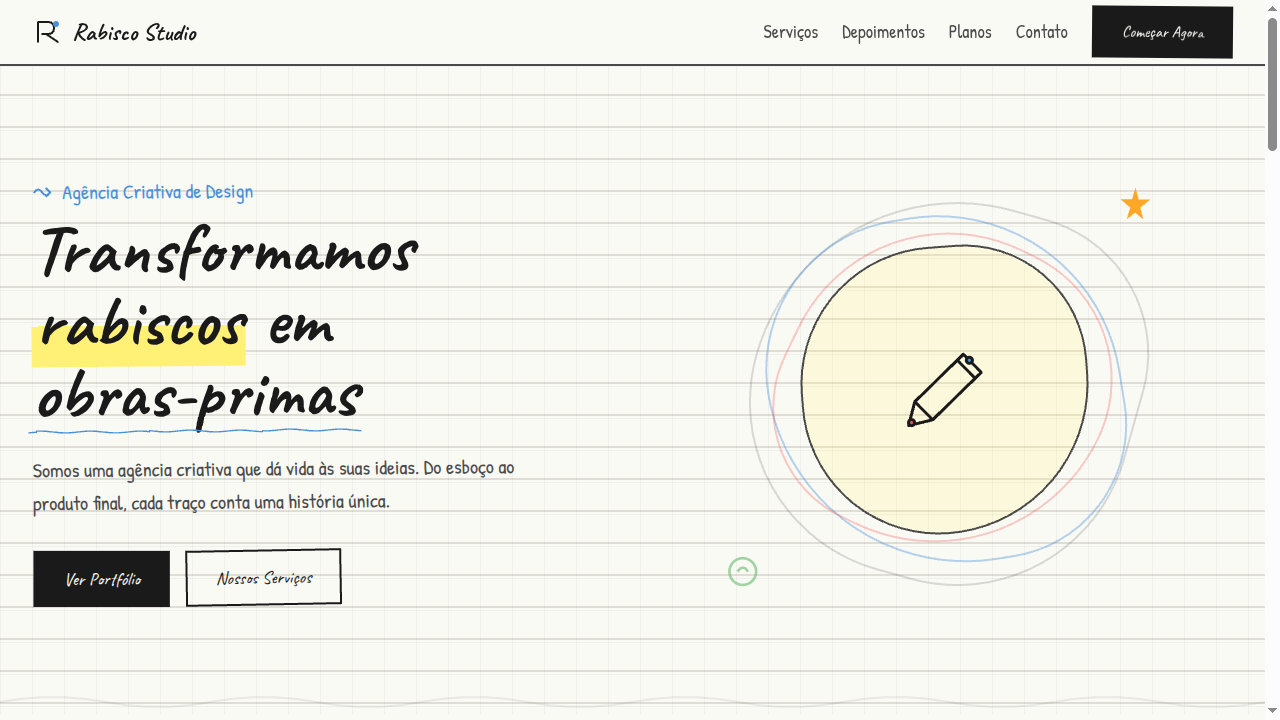Image resolution: width=1280 pixels, height=720 pixels.
Task: Click the underlined obras-primas heading text
Action: pos(199,398)
